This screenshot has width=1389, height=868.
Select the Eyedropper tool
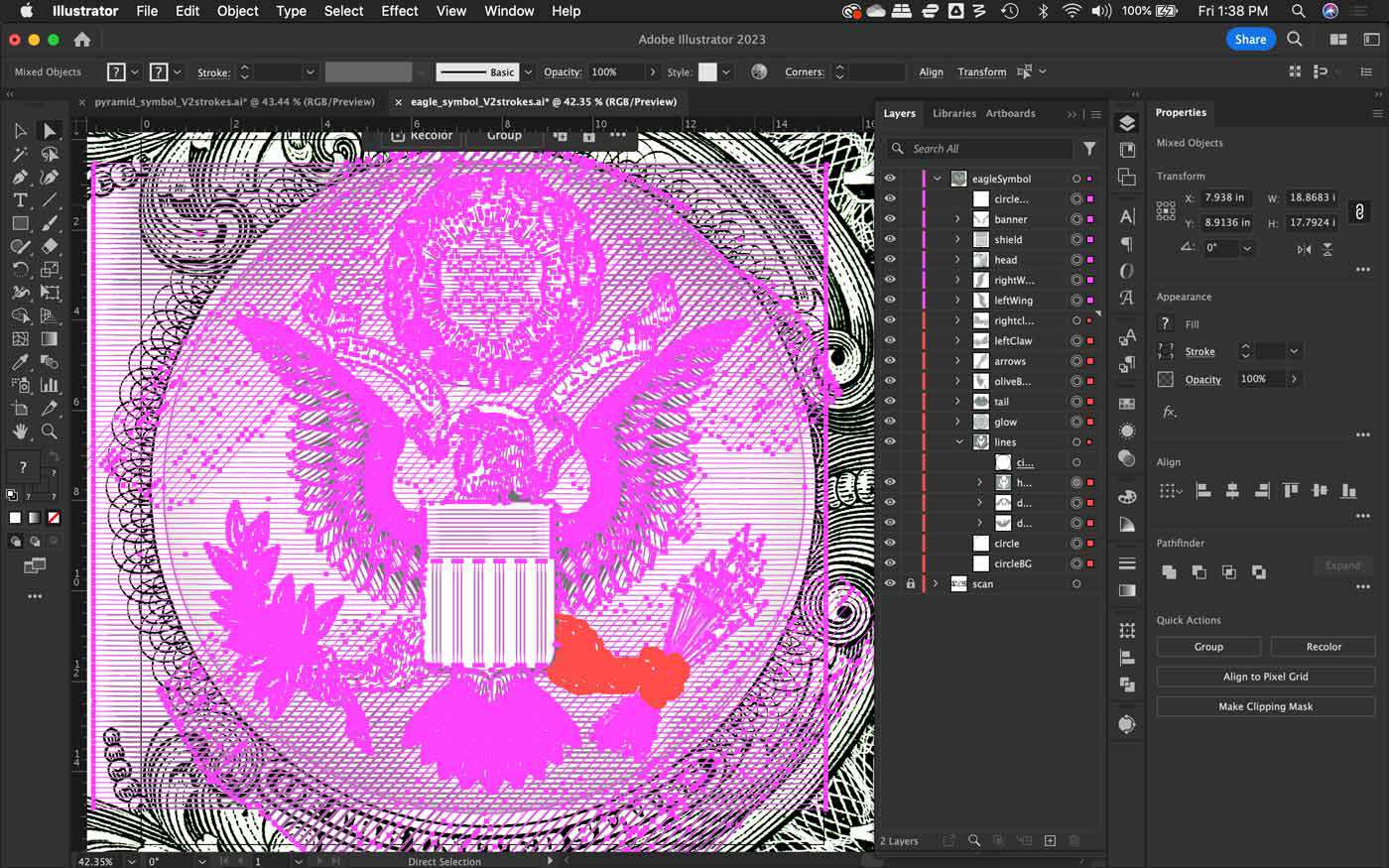20,362
